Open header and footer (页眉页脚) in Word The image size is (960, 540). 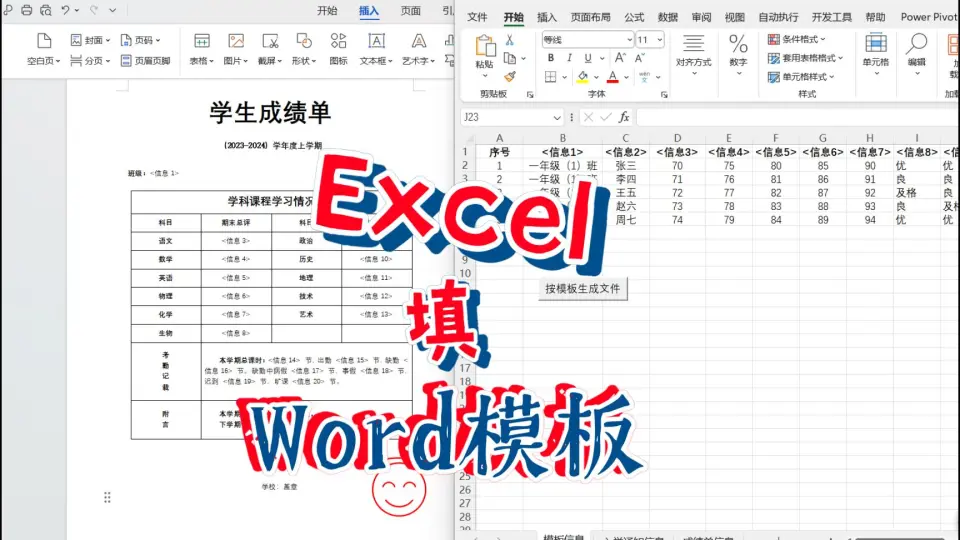click(x=146, y=61)
